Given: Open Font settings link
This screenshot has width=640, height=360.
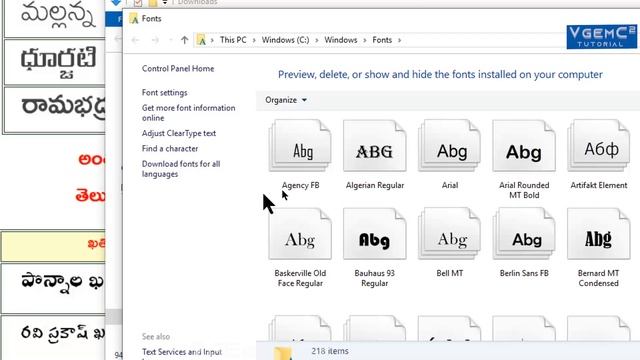Looking at the screenshot, I should 164,93.
